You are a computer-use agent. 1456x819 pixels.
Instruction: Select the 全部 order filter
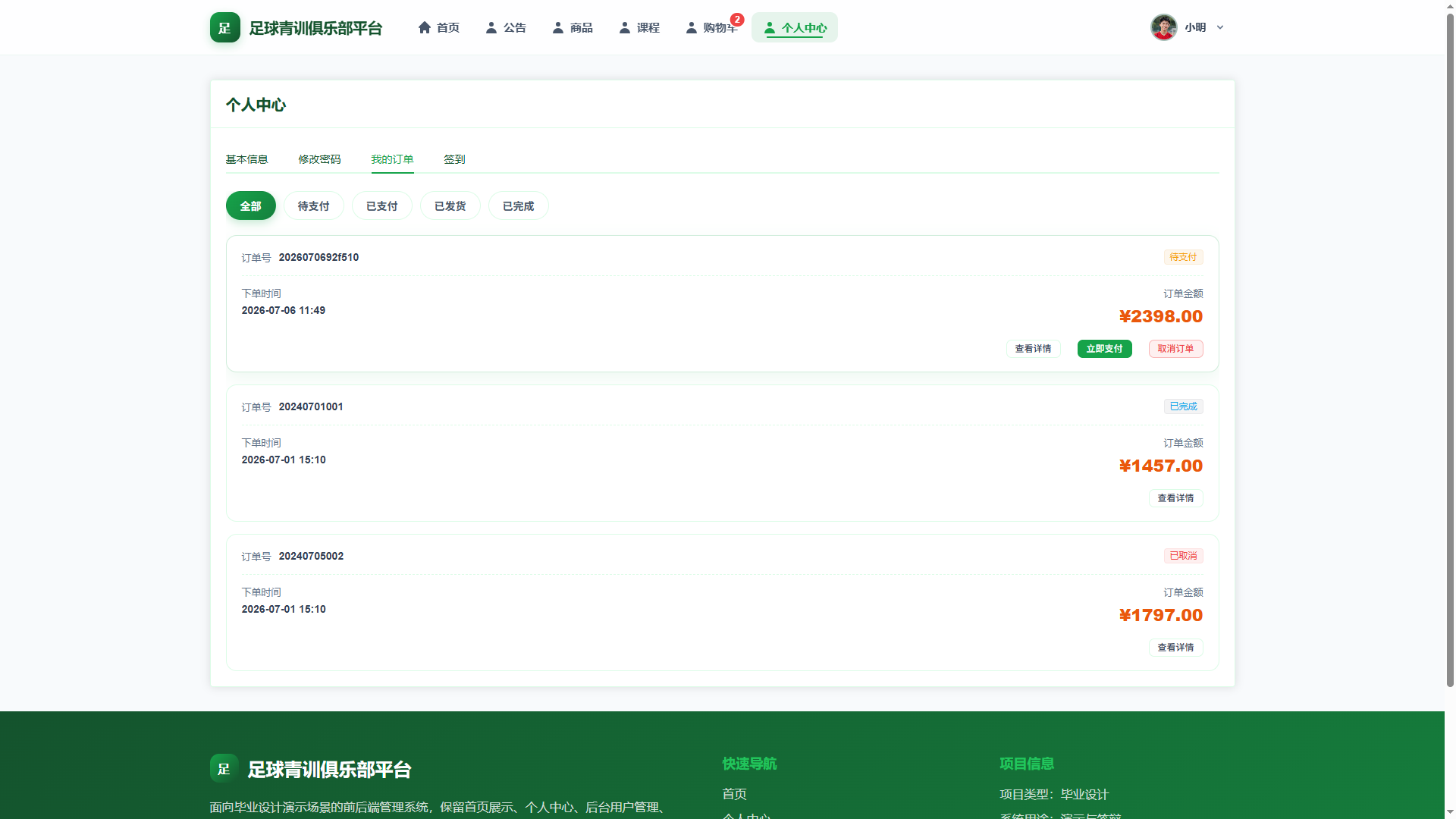[x=251, y=206]
